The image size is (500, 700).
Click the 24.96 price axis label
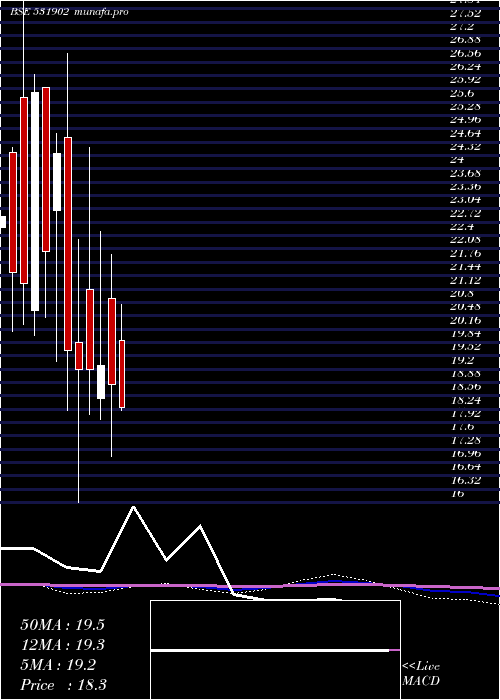tap(466, 120)
